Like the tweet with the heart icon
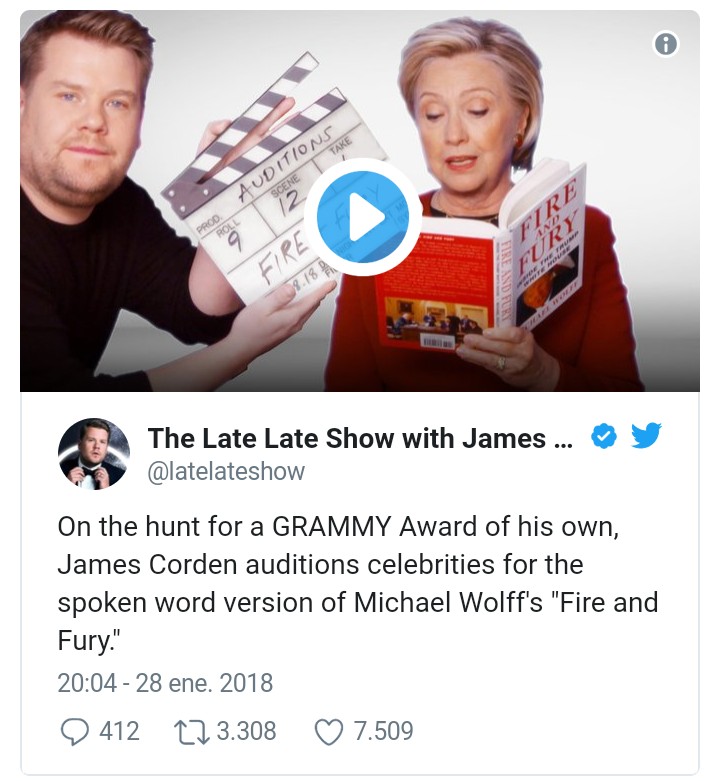This screenshot has height=781, width=720. (x=329, y=732)
